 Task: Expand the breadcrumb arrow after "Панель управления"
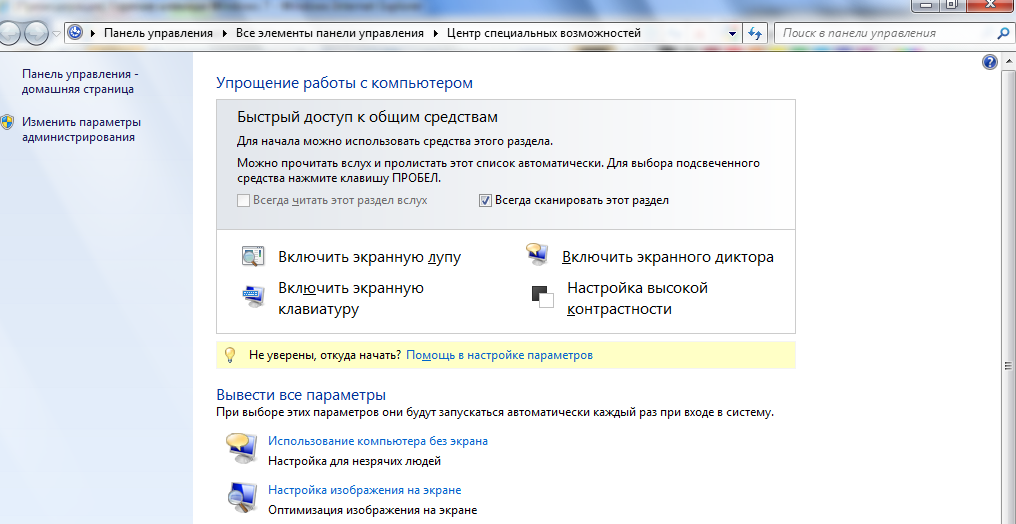(x=226, y=33)
